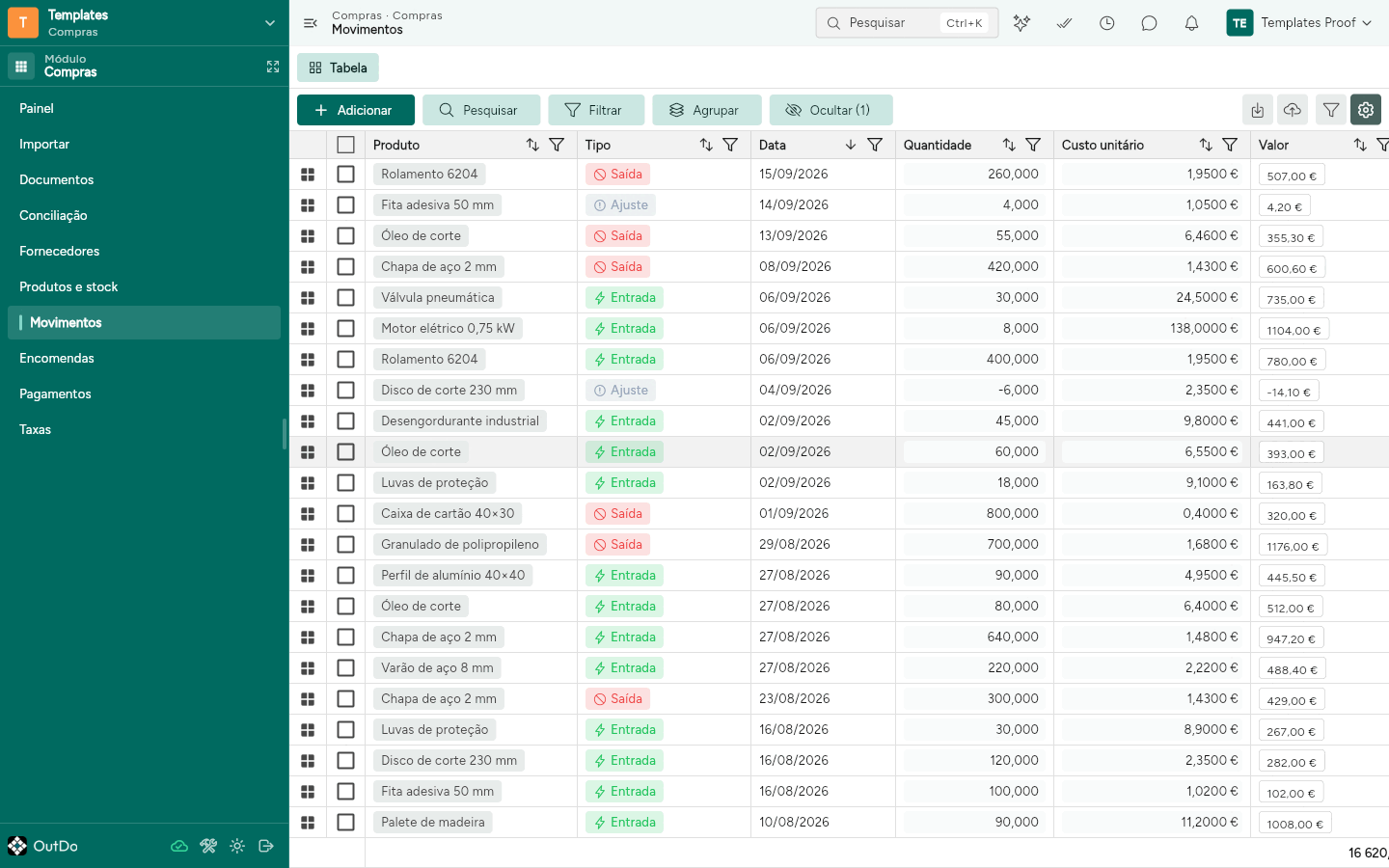The image size is (1389, 868).
Task: Click the Compras module grid icon
Action: (21, 67)
